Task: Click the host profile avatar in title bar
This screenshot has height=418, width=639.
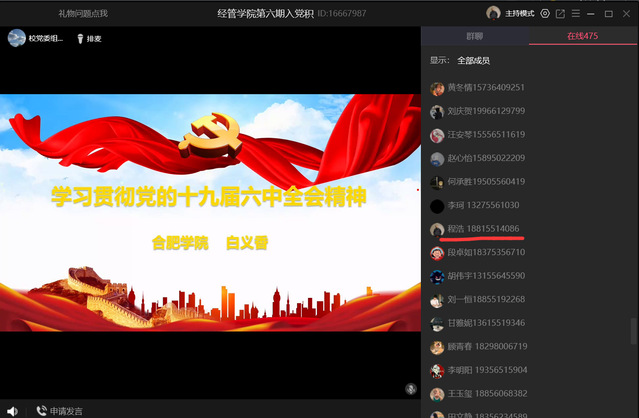Action: [x=492, y=13]
